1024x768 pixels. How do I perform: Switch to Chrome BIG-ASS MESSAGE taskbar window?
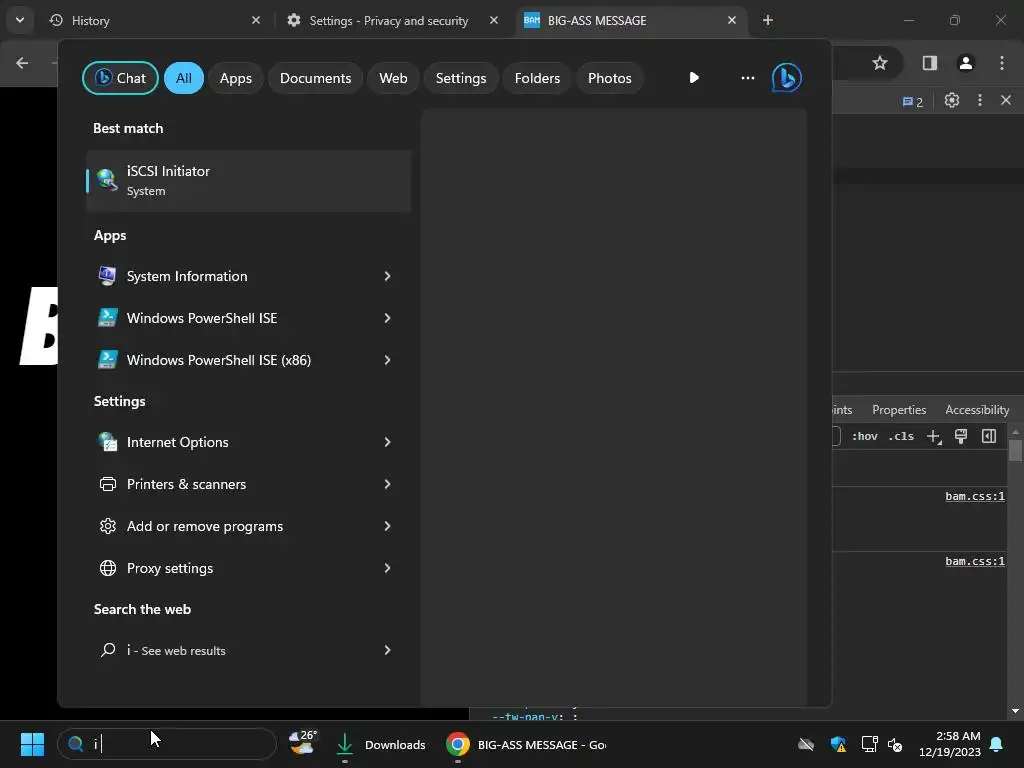pyautogui.click(x=526, y=744)
